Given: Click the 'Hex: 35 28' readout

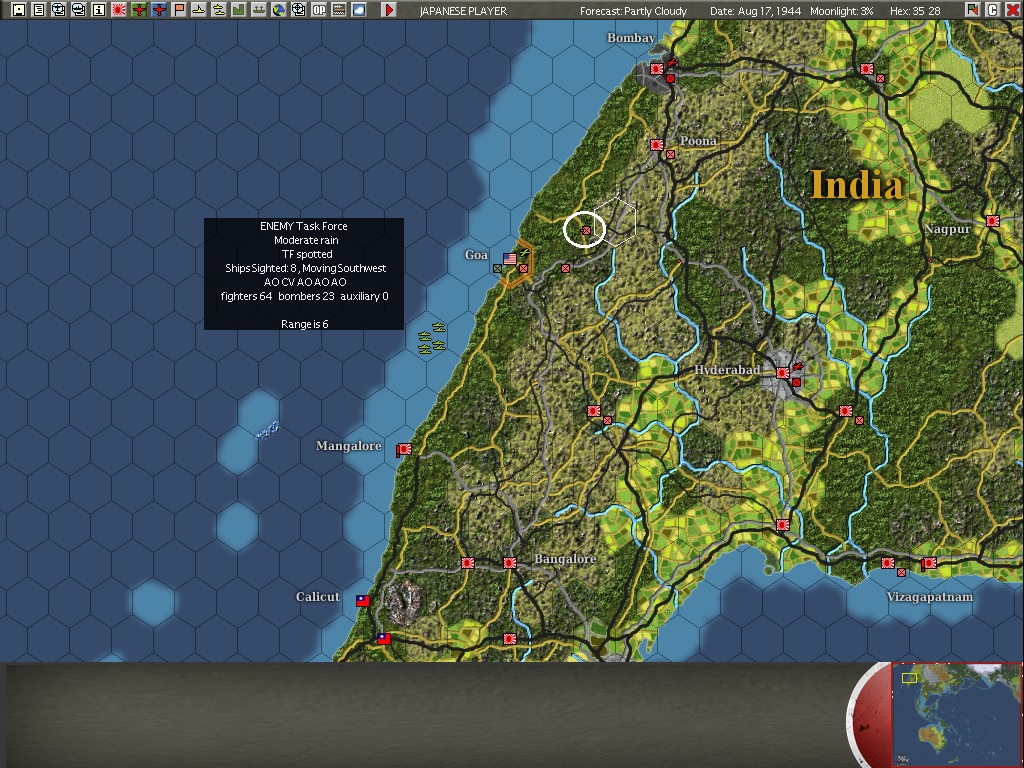Looking at the screenshot, I should click(915, 11).
